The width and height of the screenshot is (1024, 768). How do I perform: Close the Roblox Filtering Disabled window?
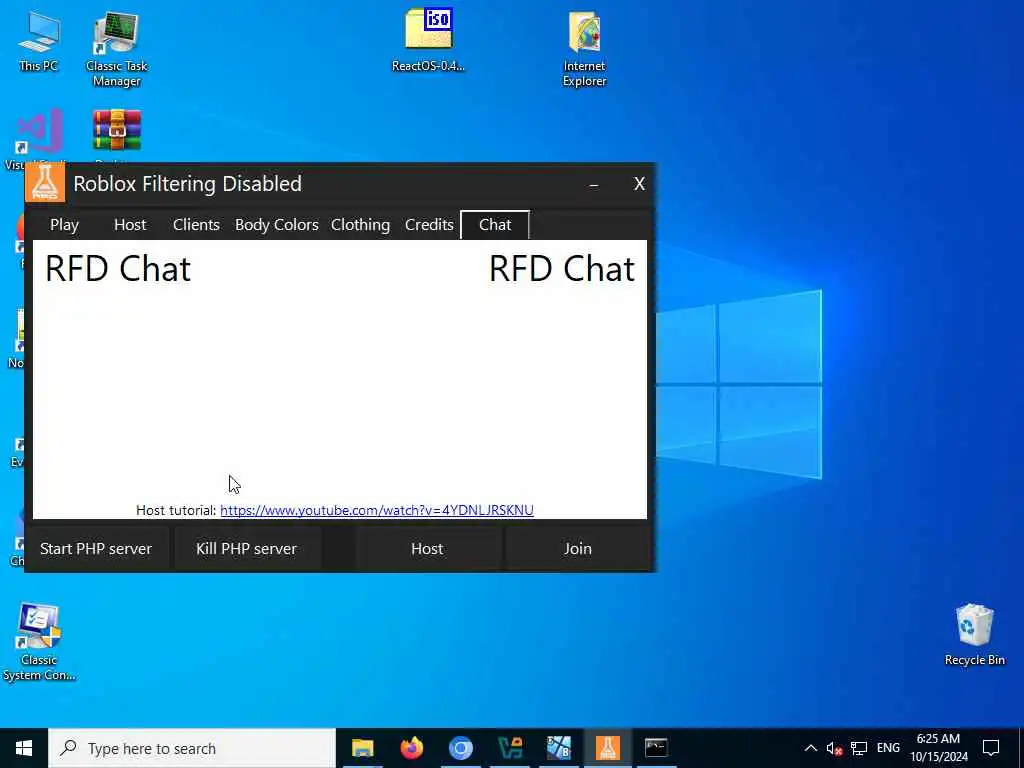tap(639, 184)
